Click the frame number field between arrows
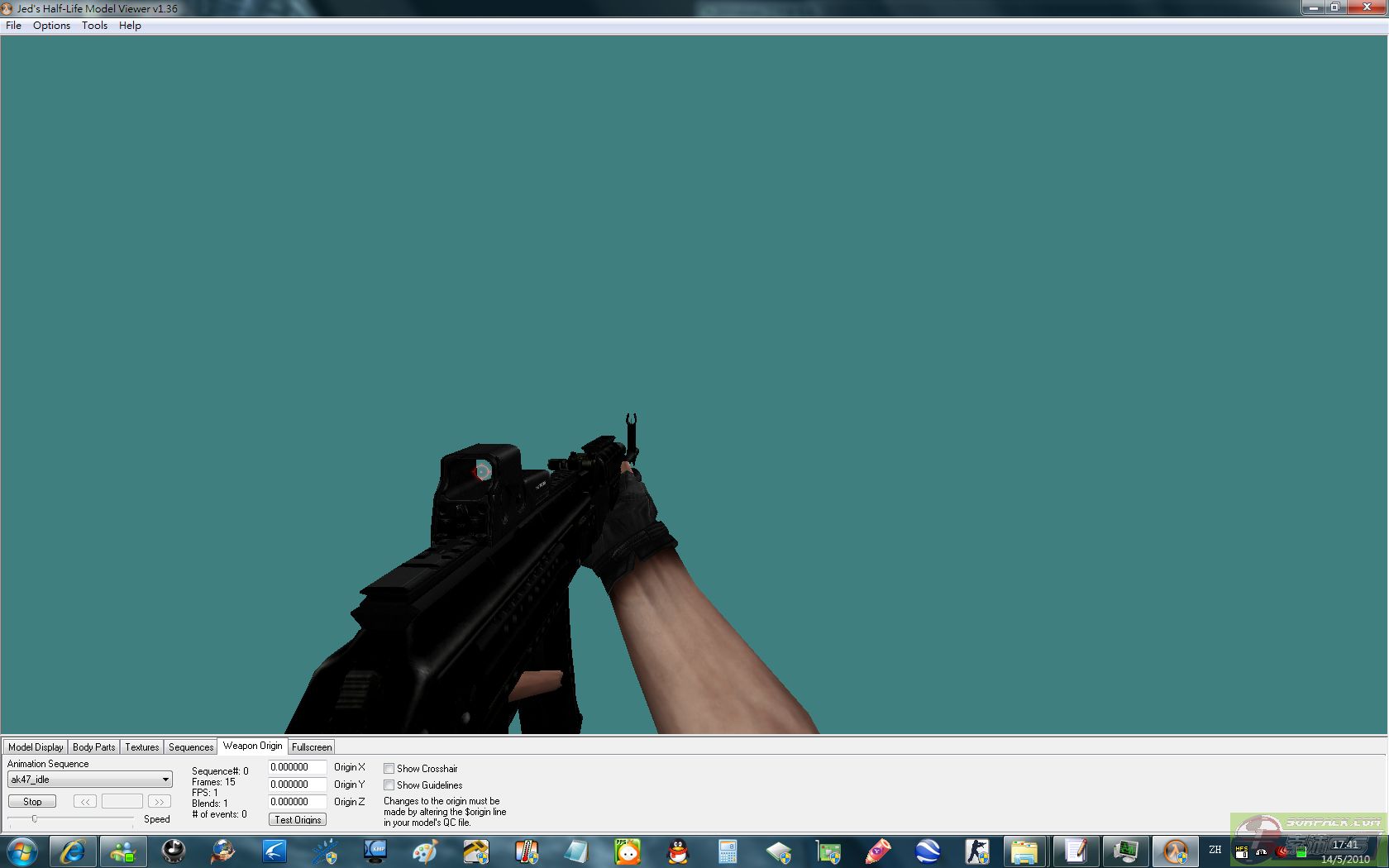Screen dimensions: 1389x868 coord(122,801)
